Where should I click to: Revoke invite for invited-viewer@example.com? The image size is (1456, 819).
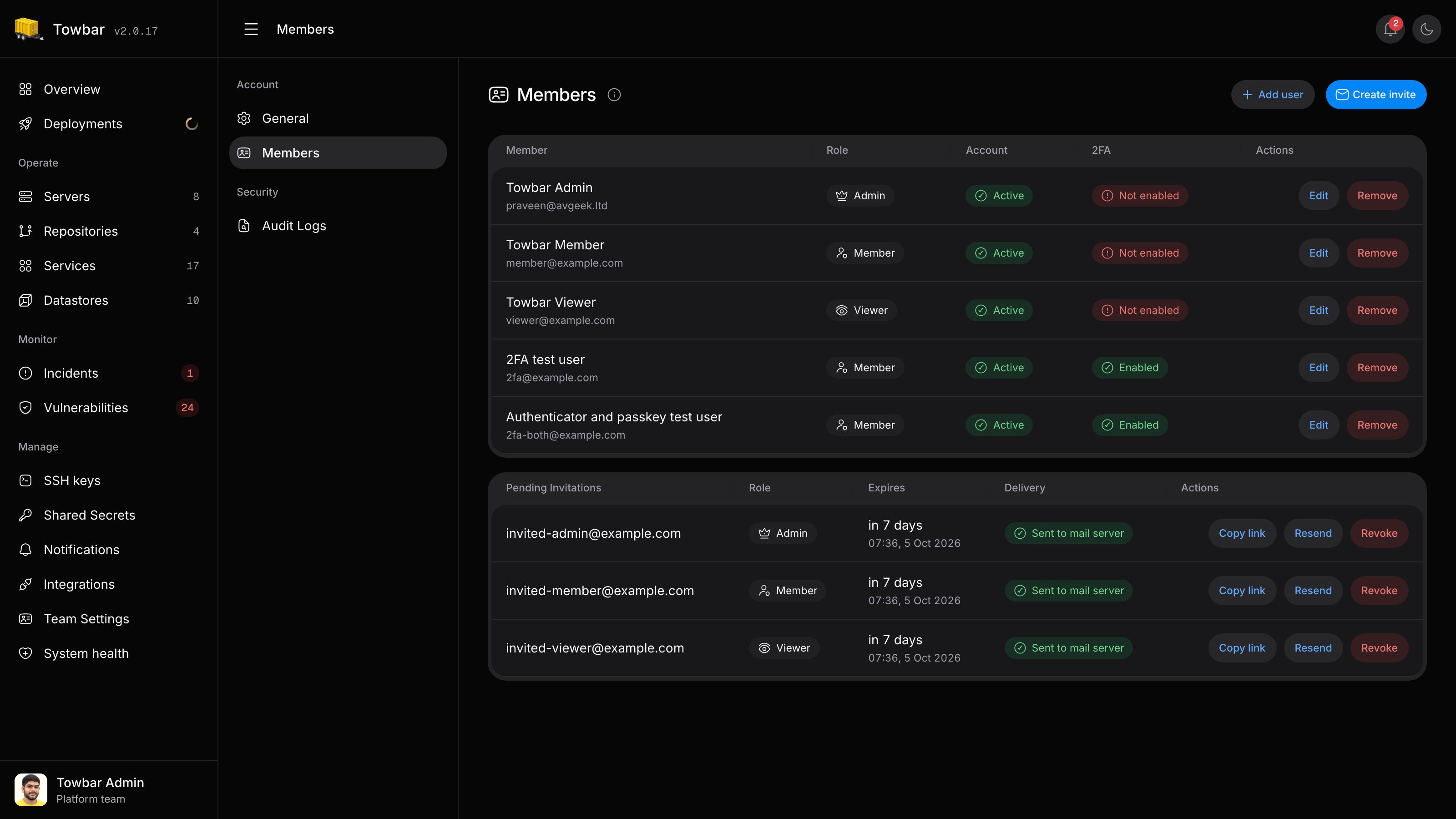[1379, 648]
